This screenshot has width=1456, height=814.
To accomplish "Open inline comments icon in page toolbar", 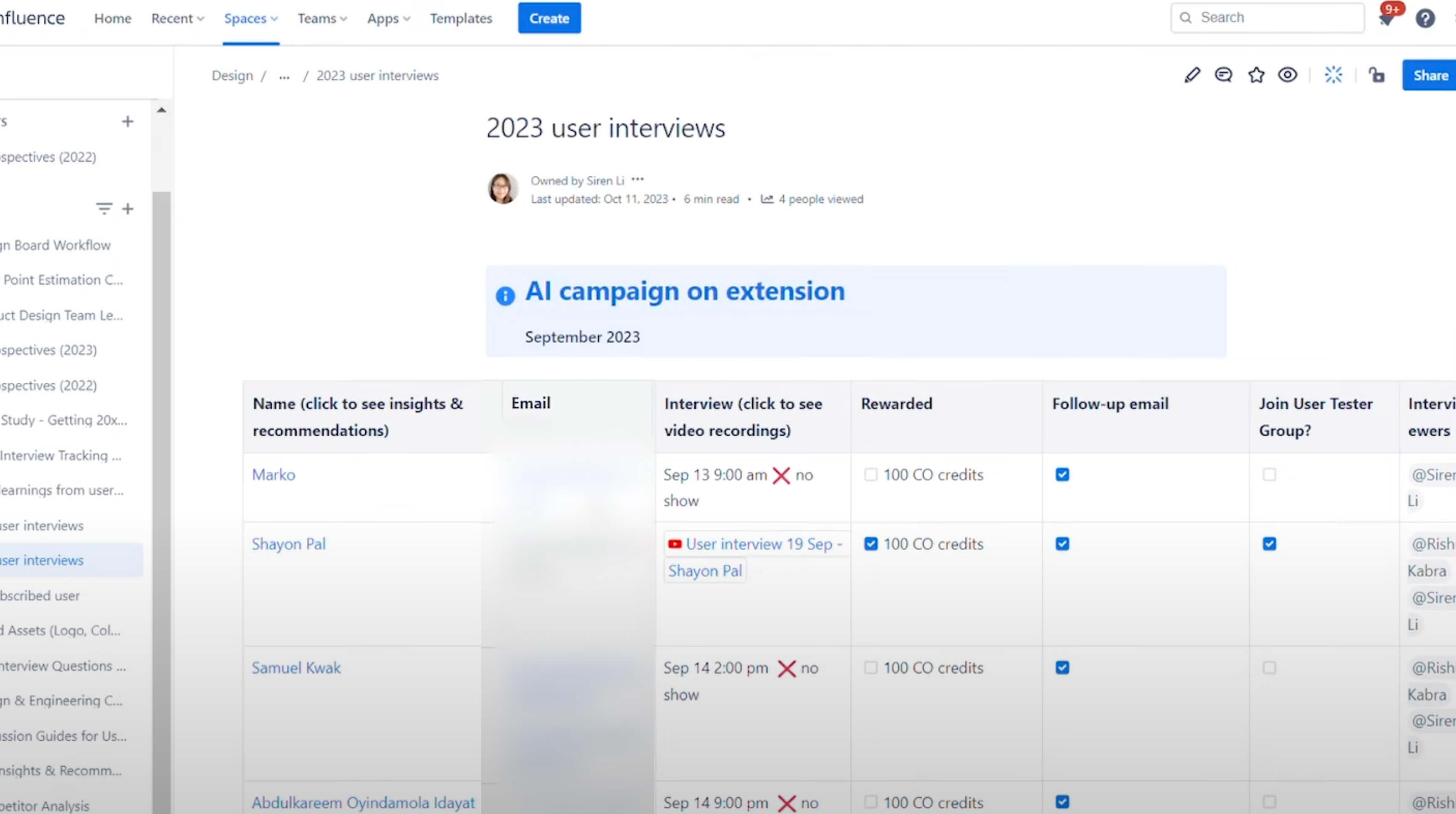I will coord(1224,75).
